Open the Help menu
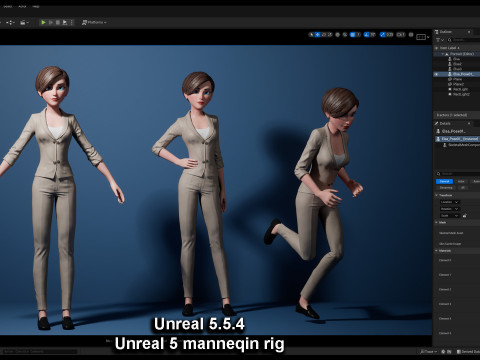The image size is (480, 360). (x=36, y=6)
